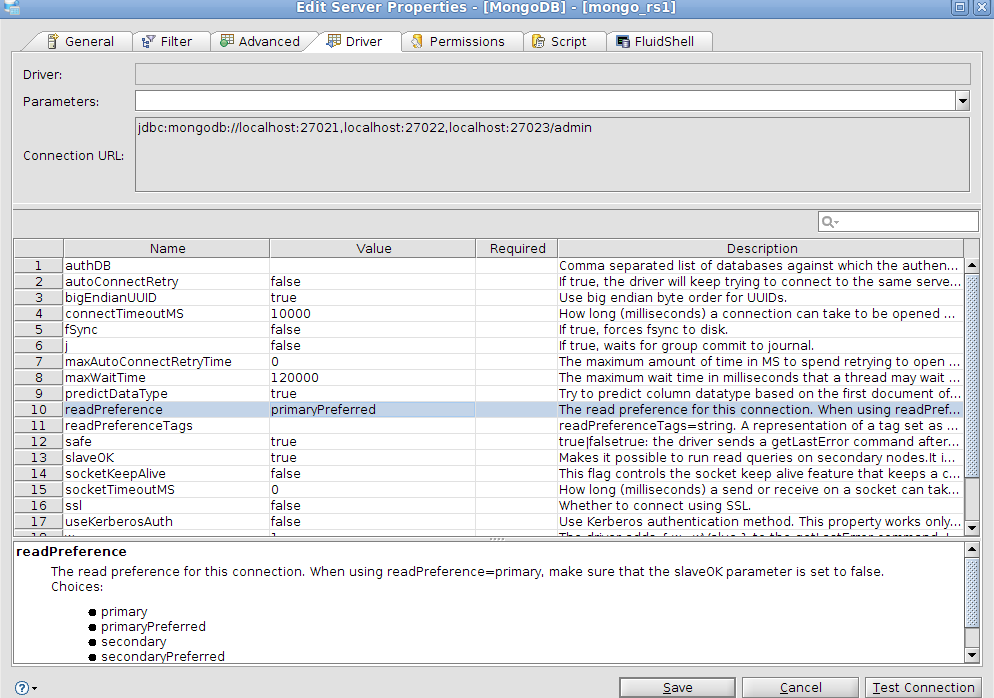The image size is (994, 698).
Task: Select maxAutoConnectRetryTime property
Action: point(148,362)
